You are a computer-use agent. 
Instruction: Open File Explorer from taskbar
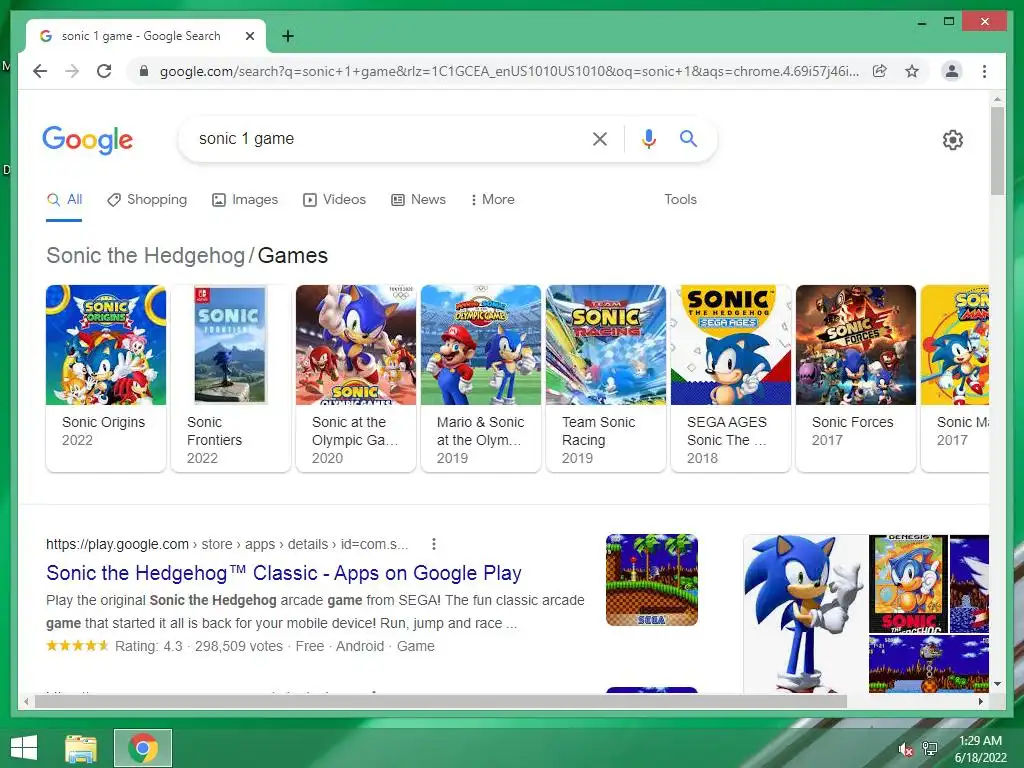tap(81, 748)
